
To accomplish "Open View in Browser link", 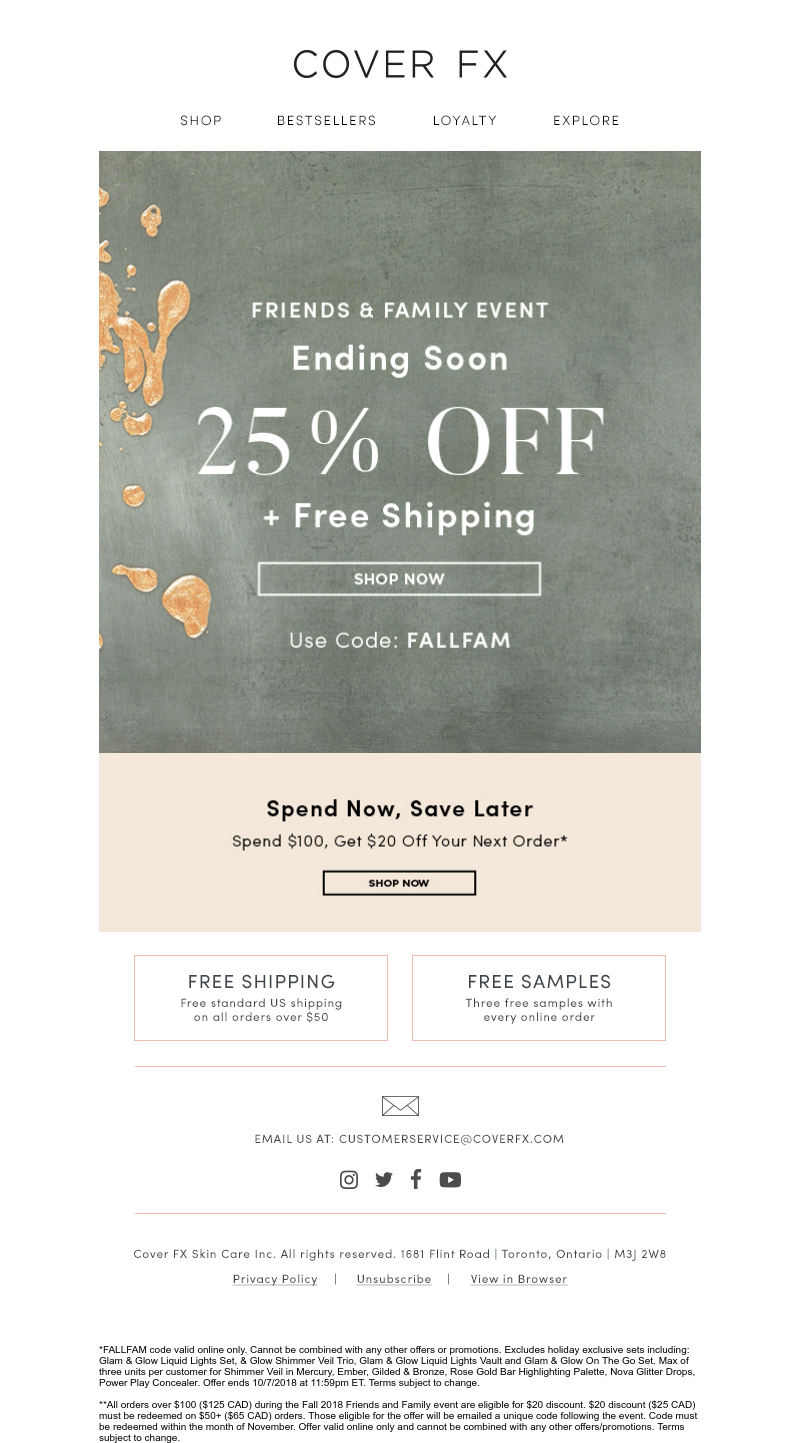I will 519,1280.
